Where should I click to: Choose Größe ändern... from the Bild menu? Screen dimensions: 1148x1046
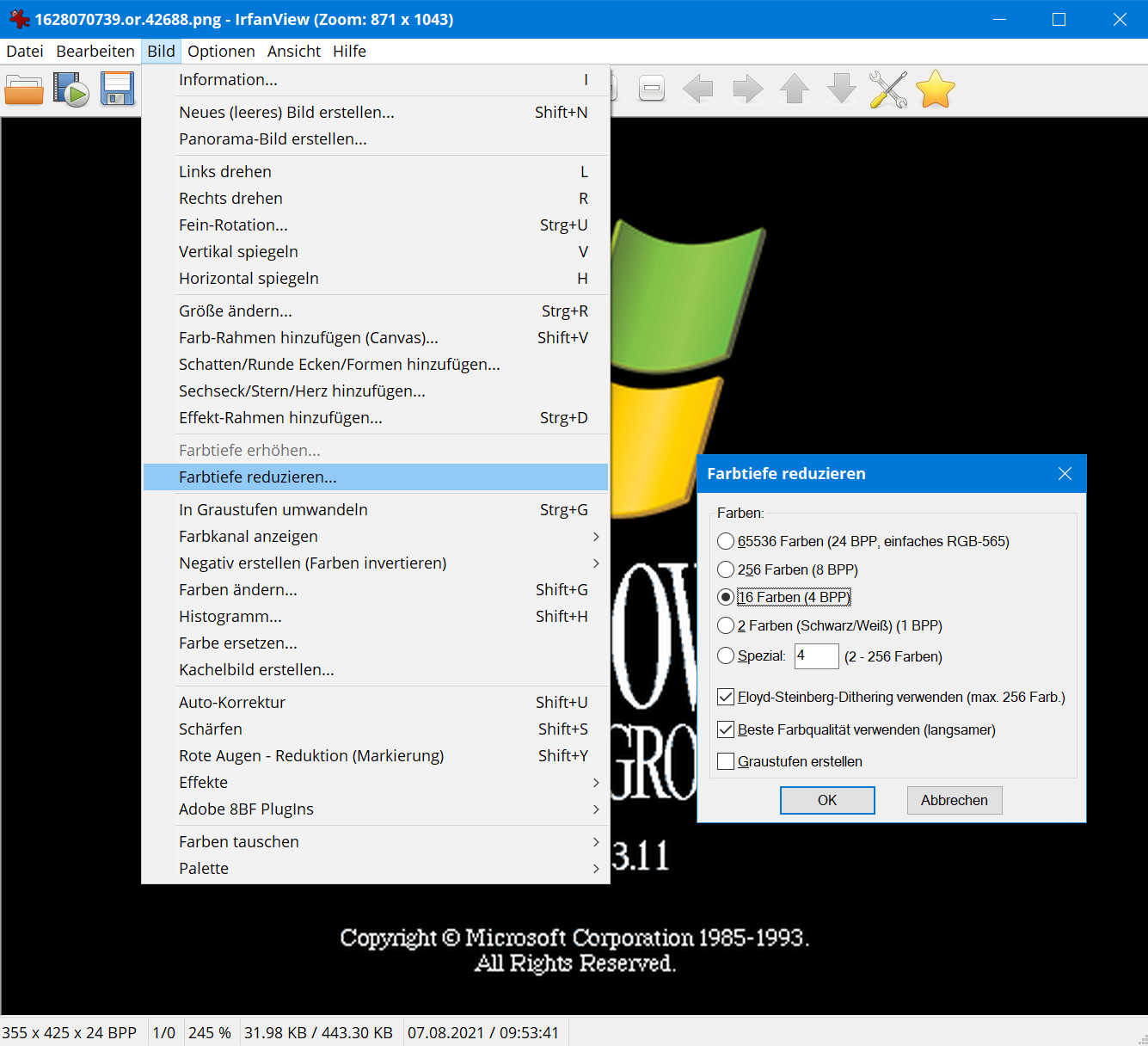tap(236, 311)
